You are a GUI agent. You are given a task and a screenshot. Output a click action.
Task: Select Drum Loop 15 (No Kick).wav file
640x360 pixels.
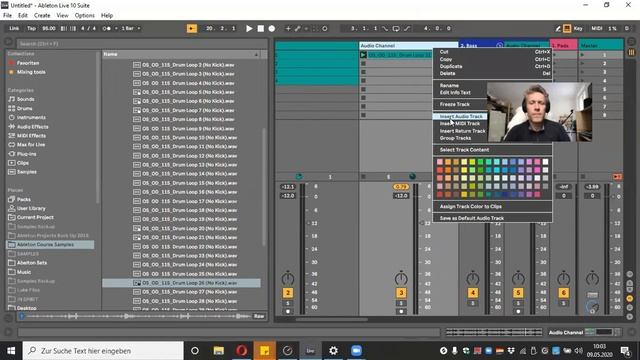coord(189,183)
